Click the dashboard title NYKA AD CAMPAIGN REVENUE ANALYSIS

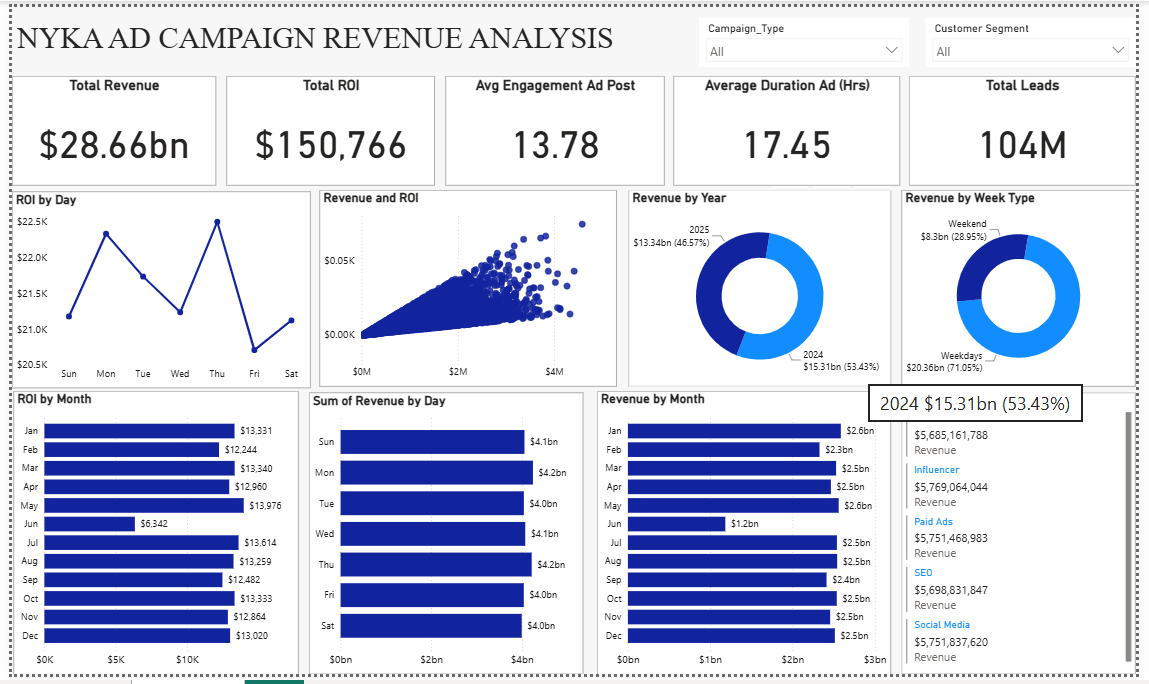coord(315,38)
